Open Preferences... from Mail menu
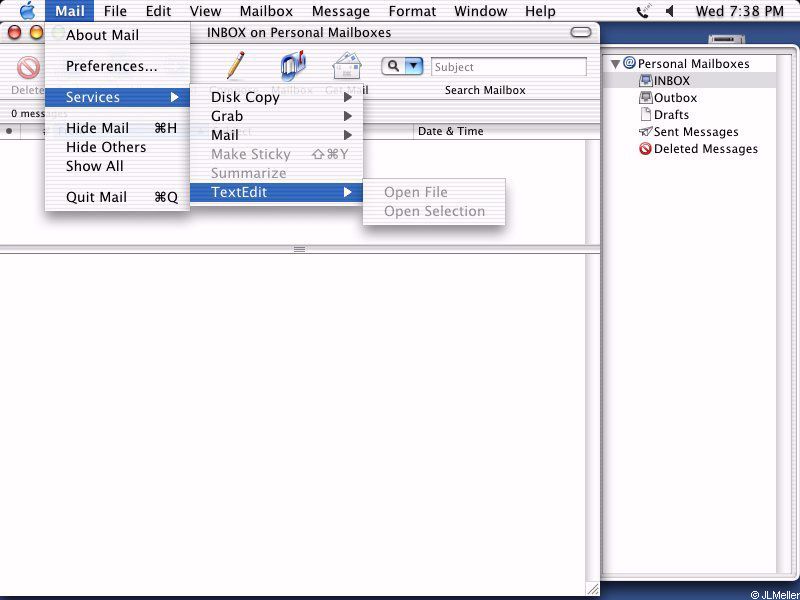Viewport: 800px width, 600px height. click(117, 66)
